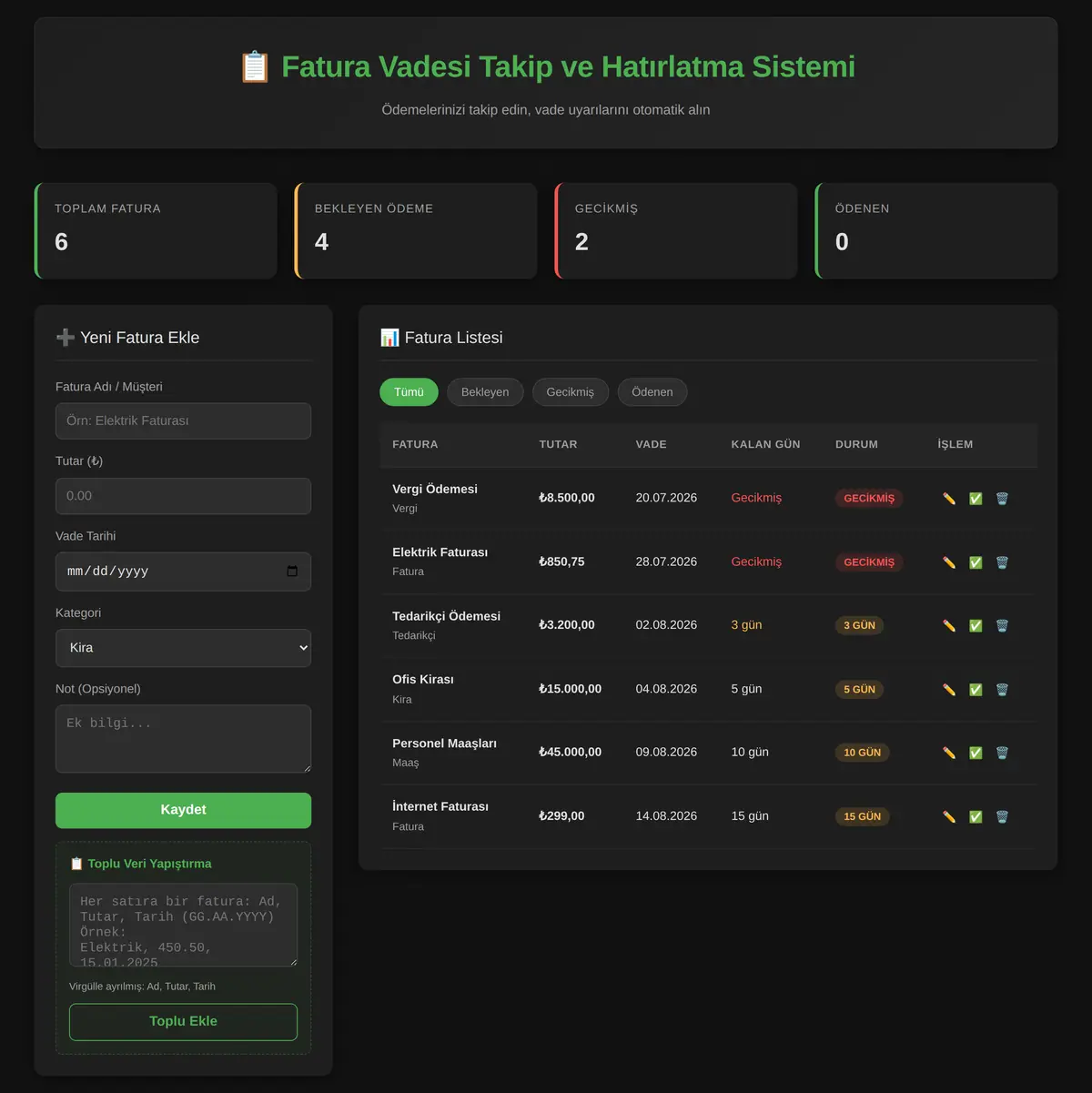Click the Kaydet button
1092x1093 pixels.
(x=183, y=810)
